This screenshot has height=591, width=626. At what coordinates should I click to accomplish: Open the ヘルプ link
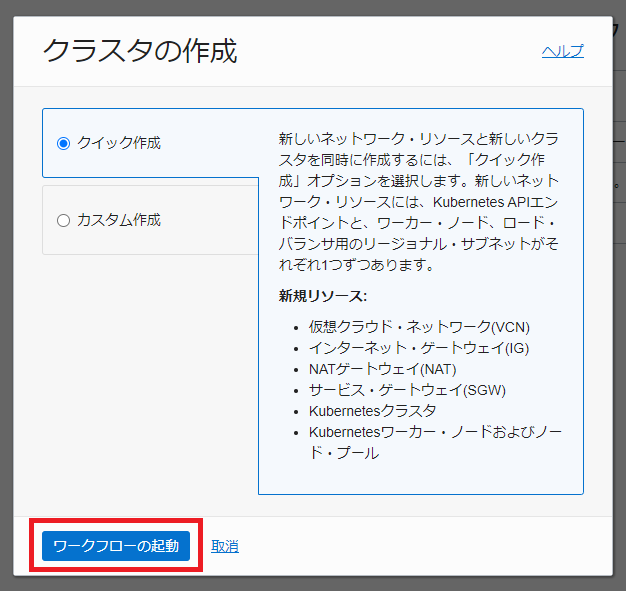(562, 51)
